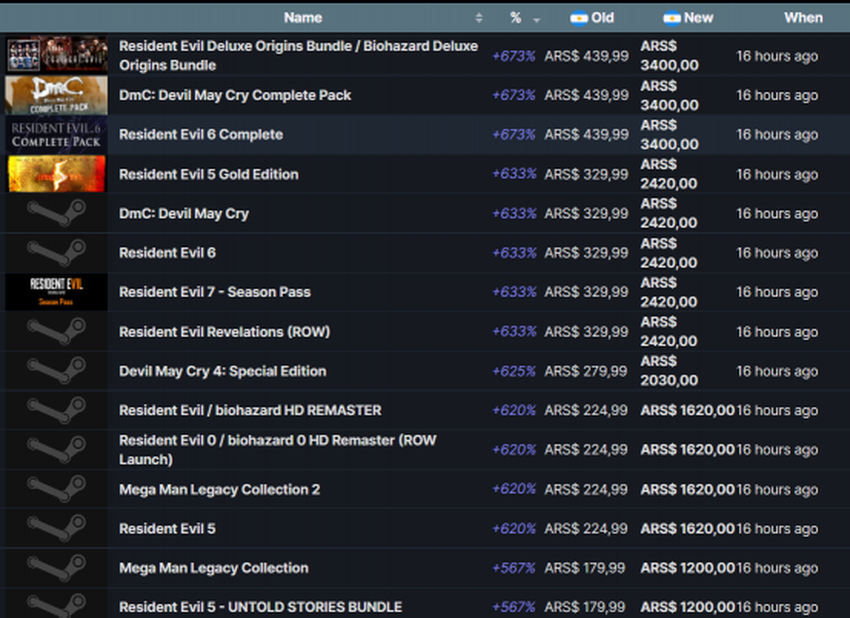Click the Resident Evil Deluxe Origins Bundle thumbnail
Image resolution: width=850 pixels, height=618 pixels.
56,56
